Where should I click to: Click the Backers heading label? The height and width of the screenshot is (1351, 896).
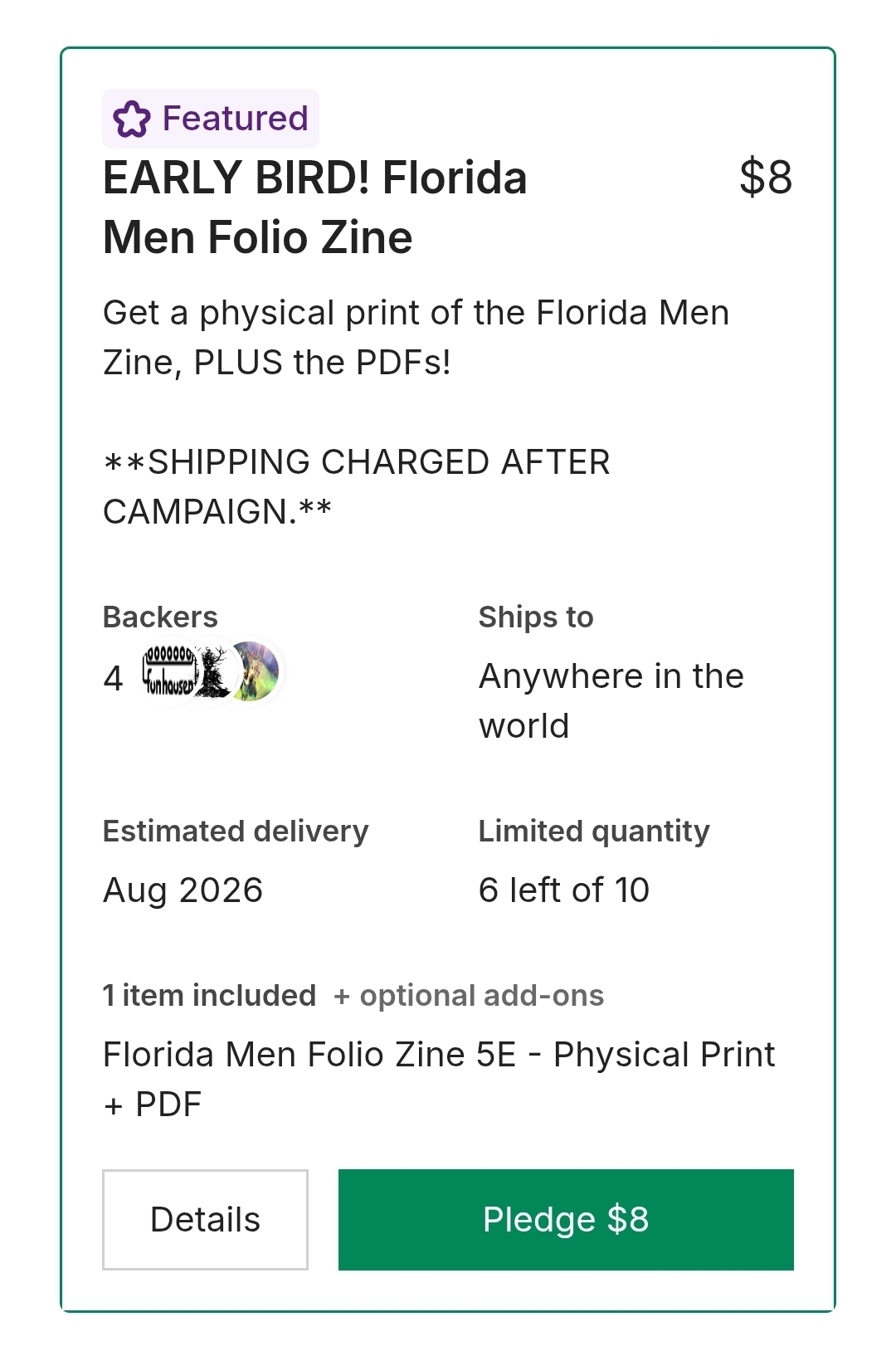160,617
